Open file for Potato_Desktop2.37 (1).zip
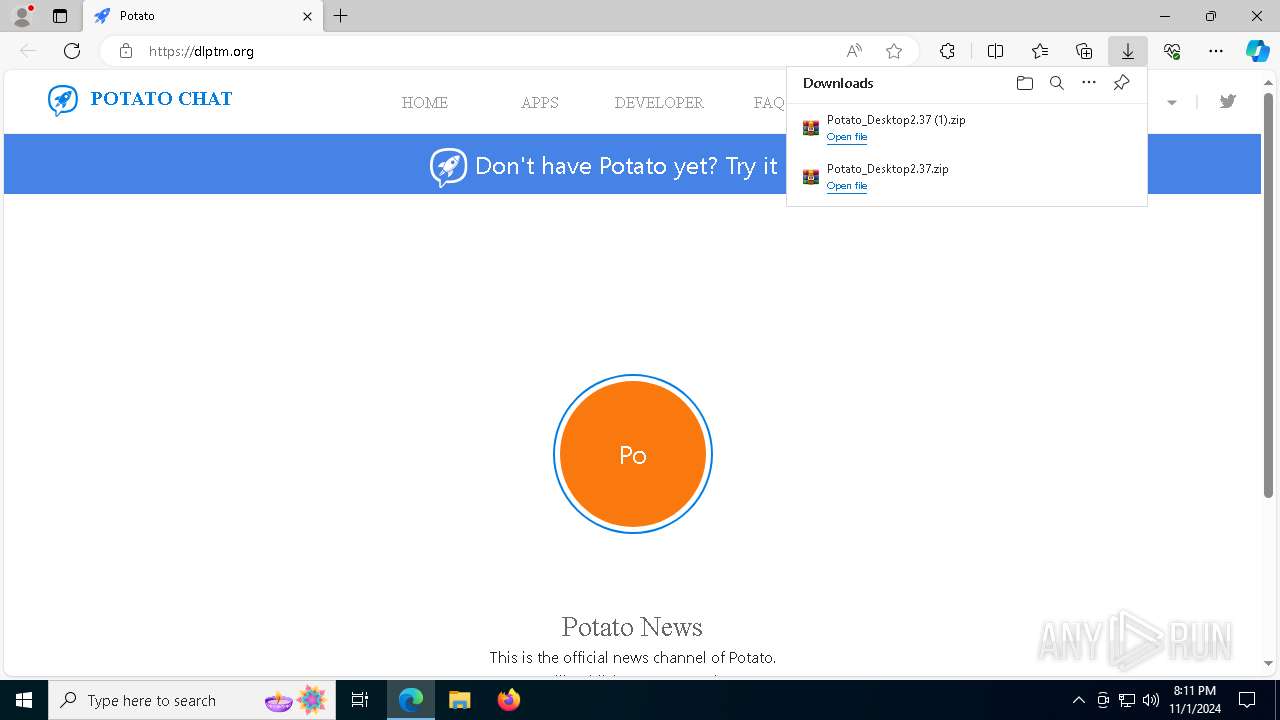 pos(847,137)
